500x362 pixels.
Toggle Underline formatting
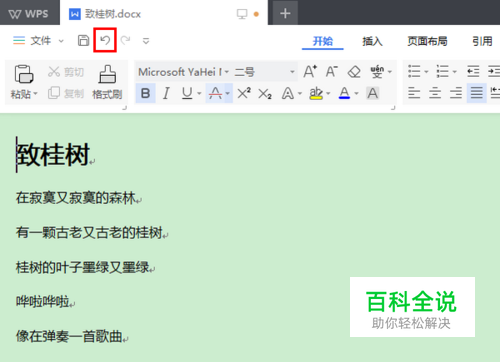point(187,93)
